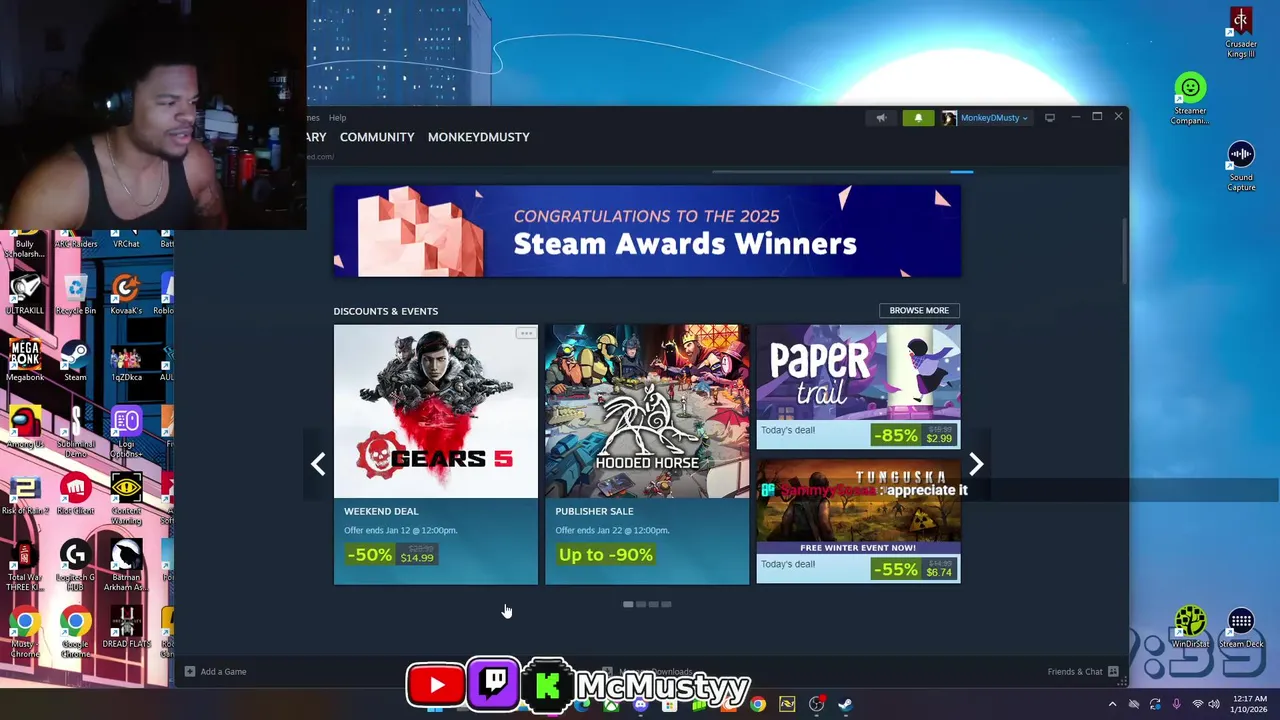
Task: Open the WinDirStat desktop icon
Action: (1190, 629)
